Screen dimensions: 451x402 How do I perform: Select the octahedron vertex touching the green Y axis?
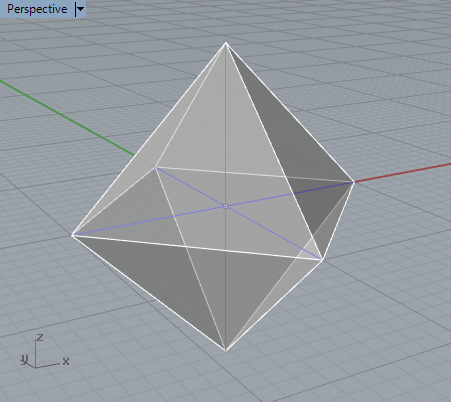(155, 167)
